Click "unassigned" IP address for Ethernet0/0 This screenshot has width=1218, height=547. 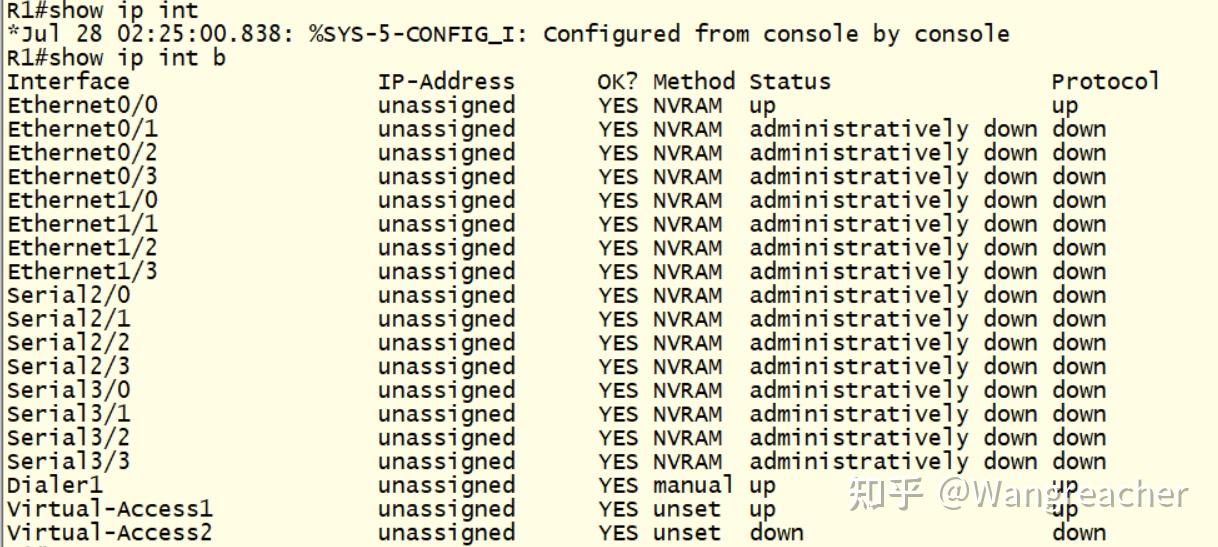446,105
